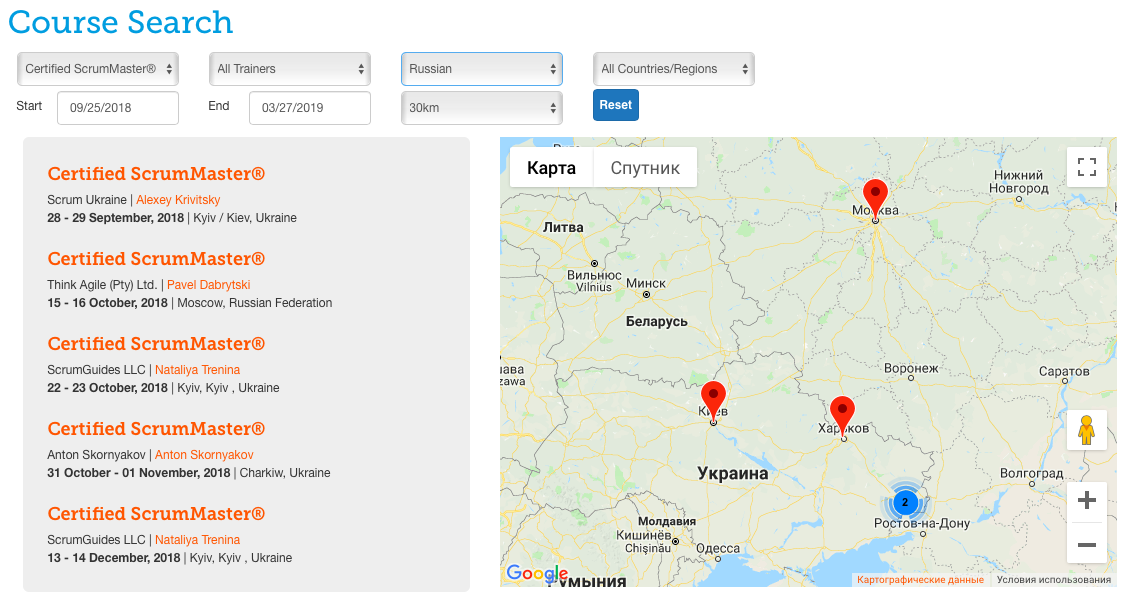Click the Минск city label on the map
This screenshot has height=613, width=1140.
point(646,284)
